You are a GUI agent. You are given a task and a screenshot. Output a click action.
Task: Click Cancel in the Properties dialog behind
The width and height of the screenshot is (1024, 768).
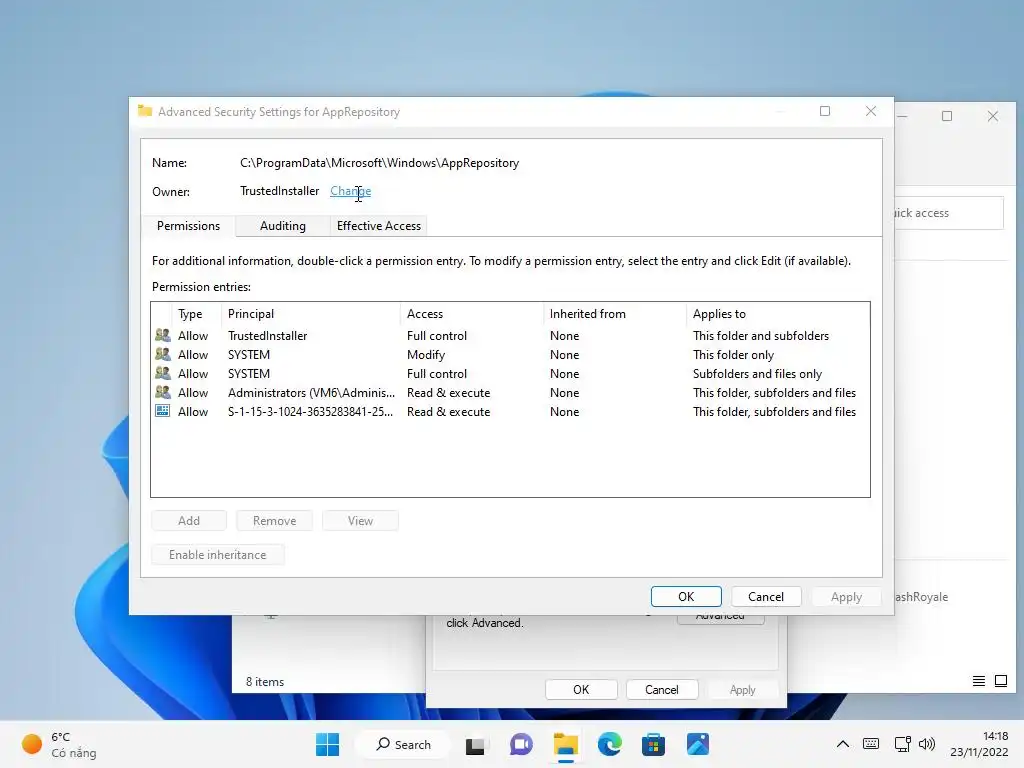point(662,690)
